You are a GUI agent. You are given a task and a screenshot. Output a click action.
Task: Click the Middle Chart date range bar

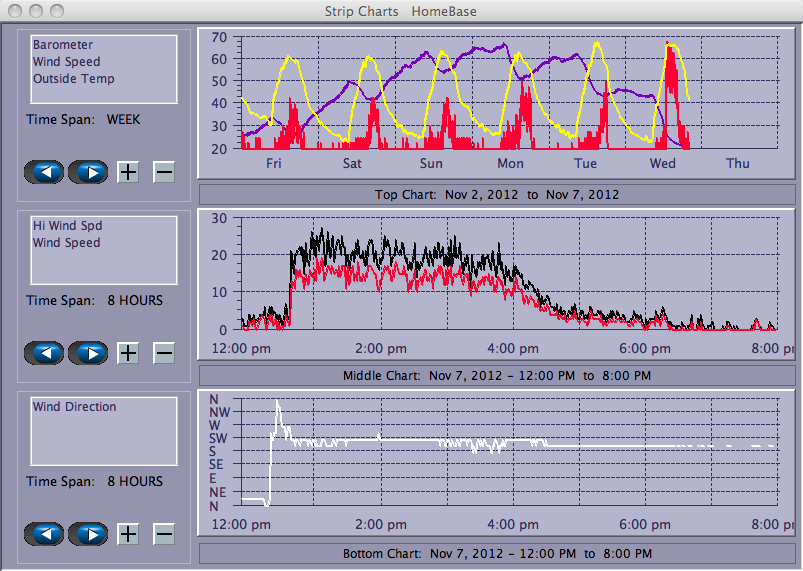496,375
